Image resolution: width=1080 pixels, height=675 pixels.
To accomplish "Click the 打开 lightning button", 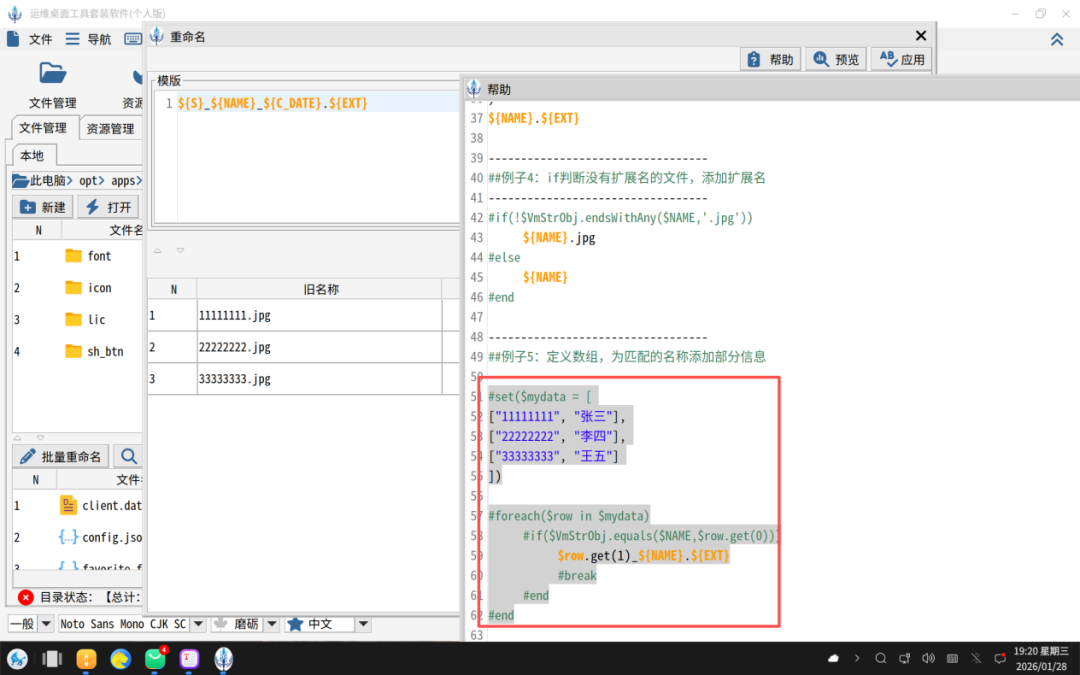I will [x=108, y=207].
